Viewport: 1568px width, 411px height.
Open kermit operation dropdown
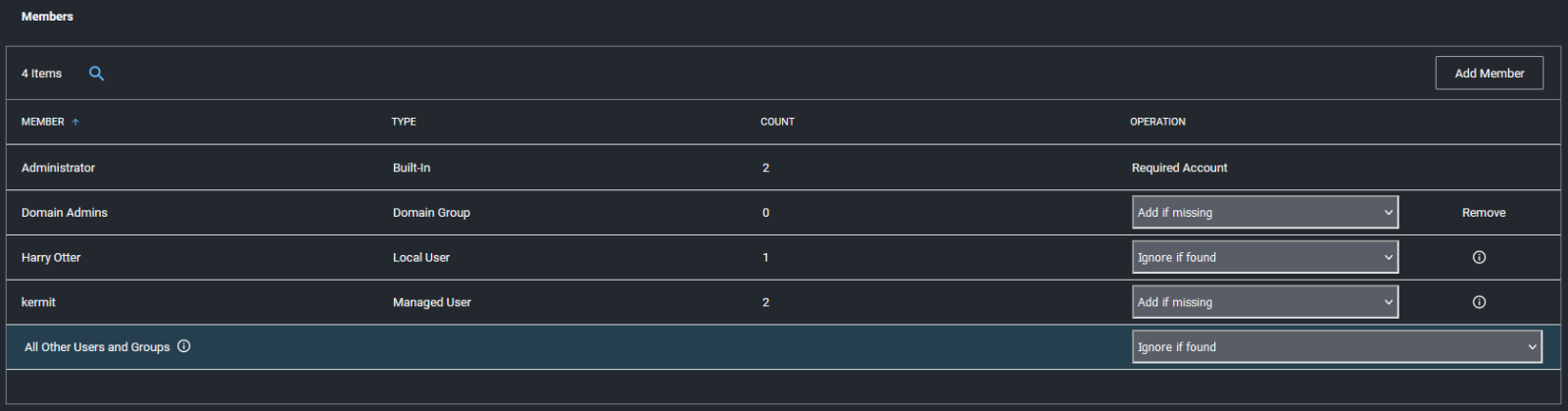(1264, 302)
